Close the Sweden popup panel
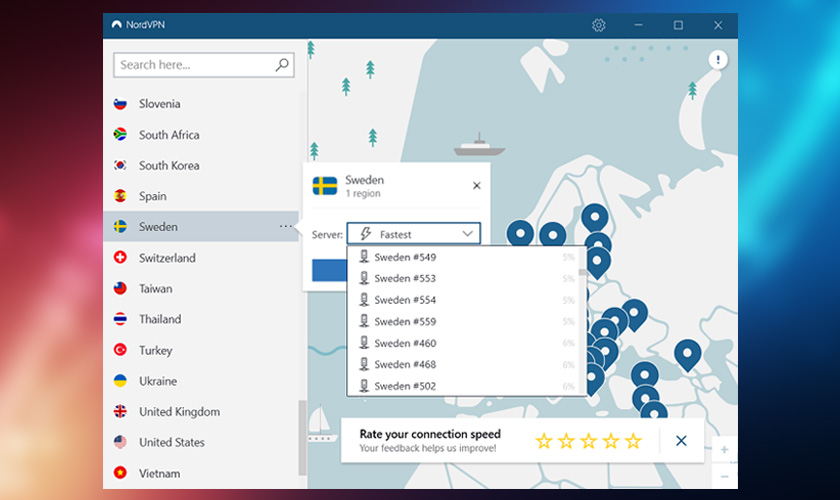The height and width of the screenshot is (500, 840). click(x=476, y=185)
